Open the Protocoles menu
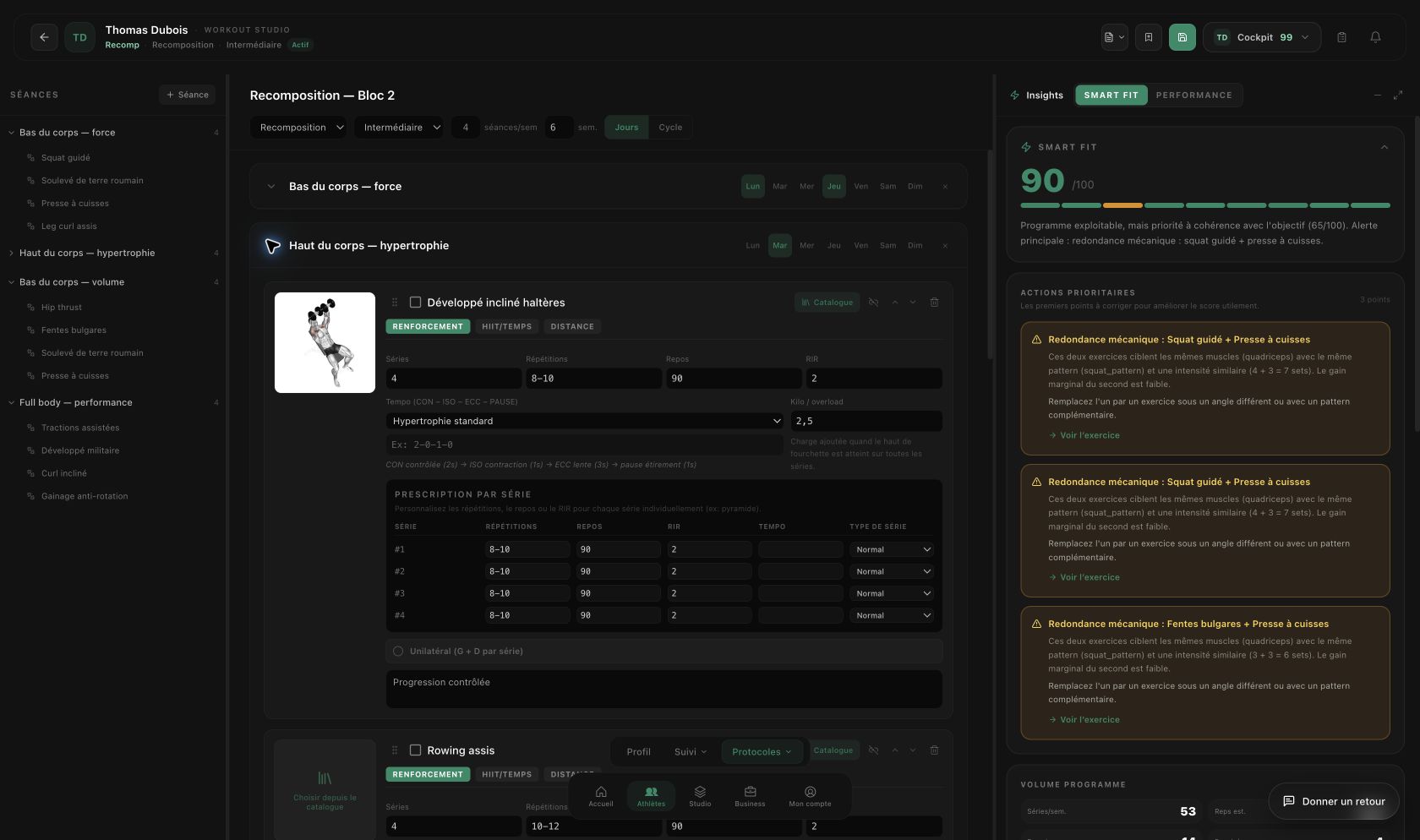1420x840 pixels. point(762,752)
